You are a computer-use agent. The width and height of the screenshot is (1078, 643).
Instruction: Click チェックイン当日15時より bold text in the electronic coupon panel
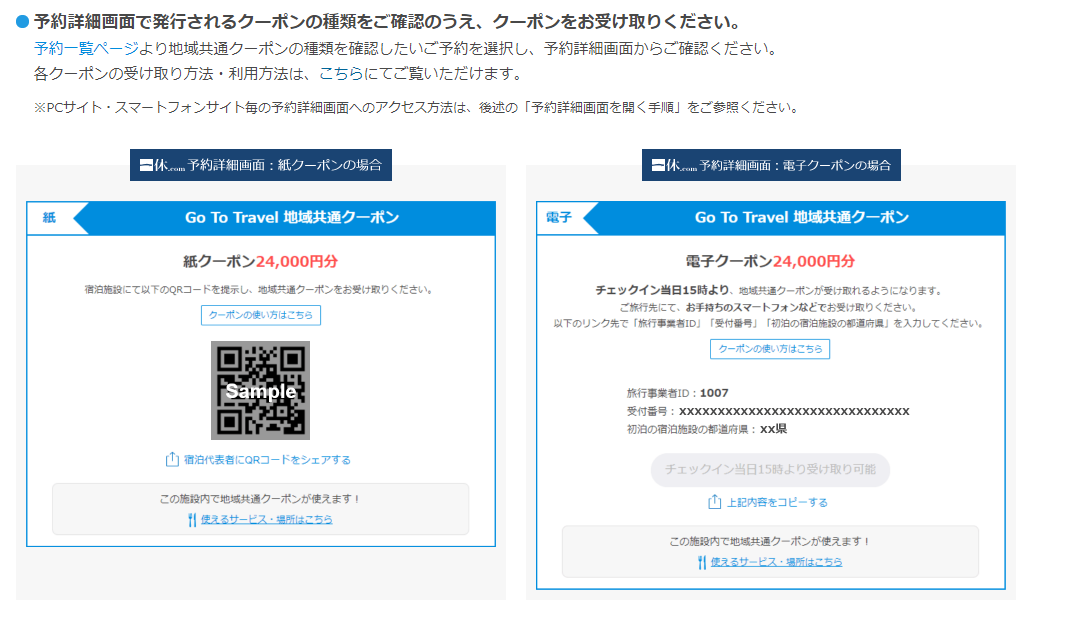pyautogui.click(x=662, y=290)
